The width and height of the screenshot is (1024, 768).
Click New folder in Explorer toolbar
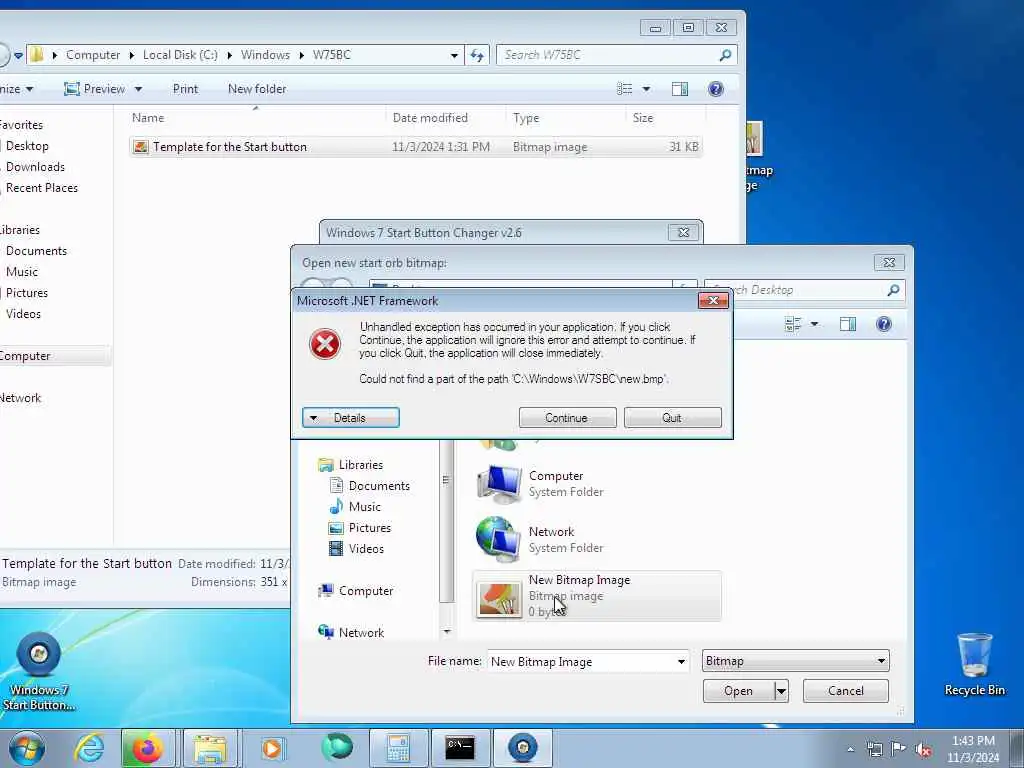pos(257,89)
